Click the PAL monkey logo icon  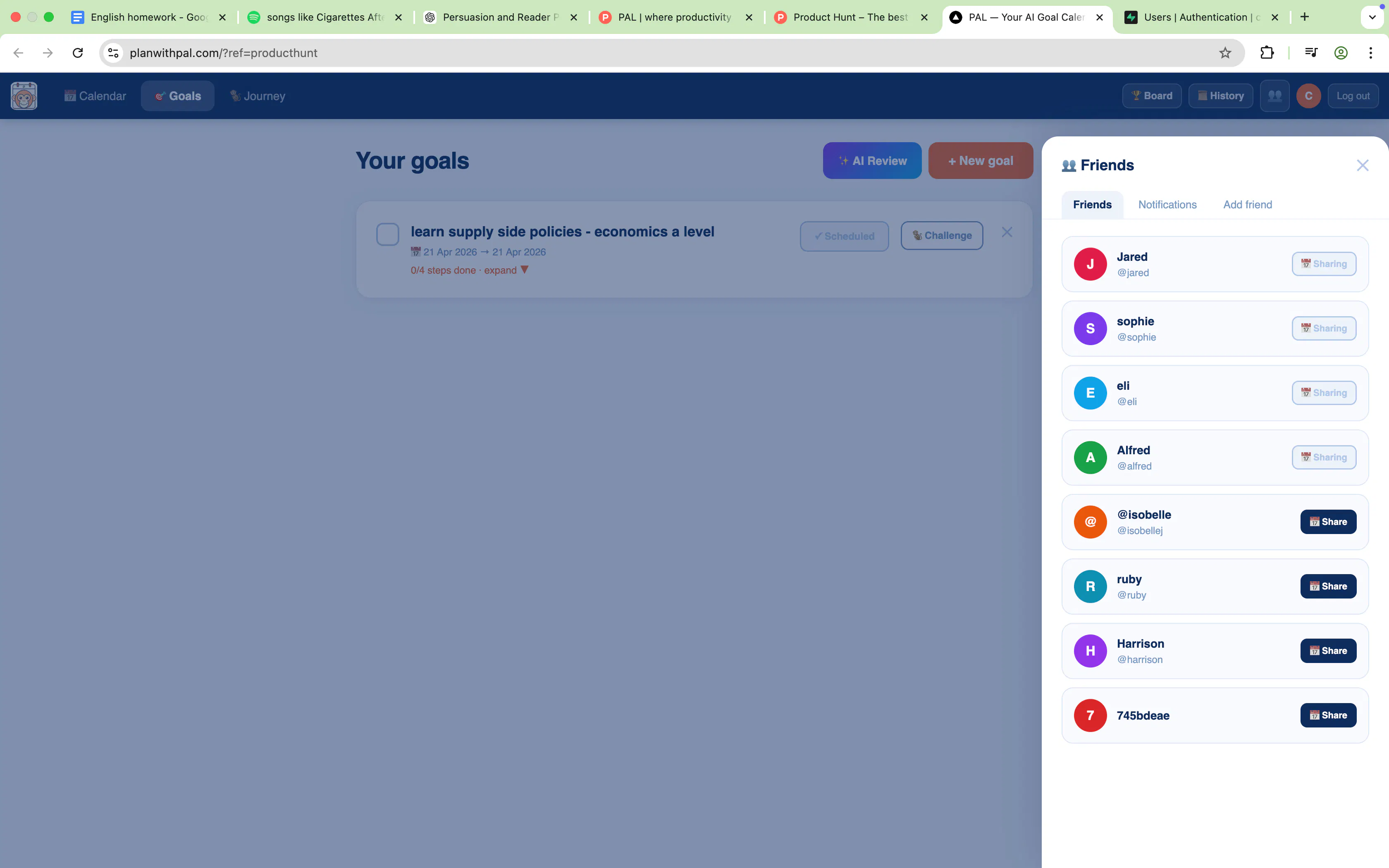(24, 96)
